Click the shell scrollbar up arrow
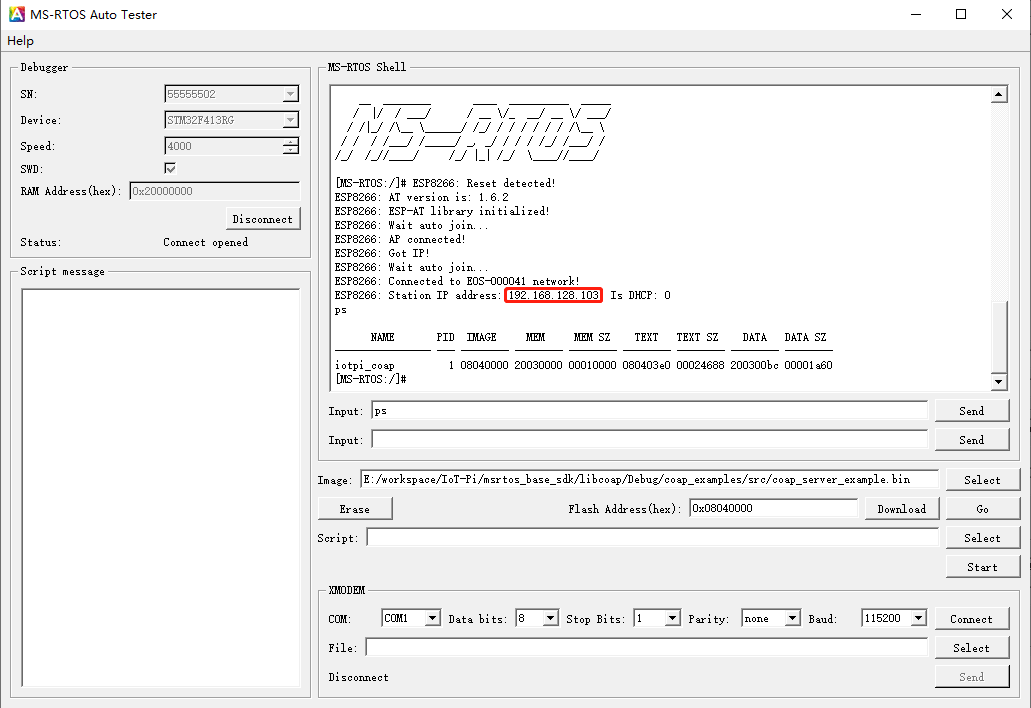This screenshot has width=1031, height=708. pyautogui.click(x=998, y=95)
